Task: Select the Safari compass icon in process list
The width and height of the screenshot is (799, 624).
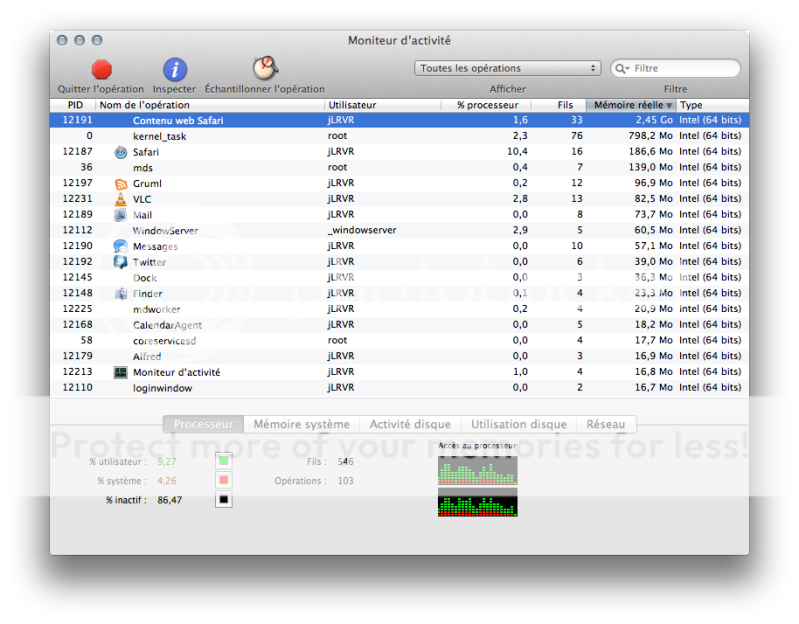Action: 121,152
